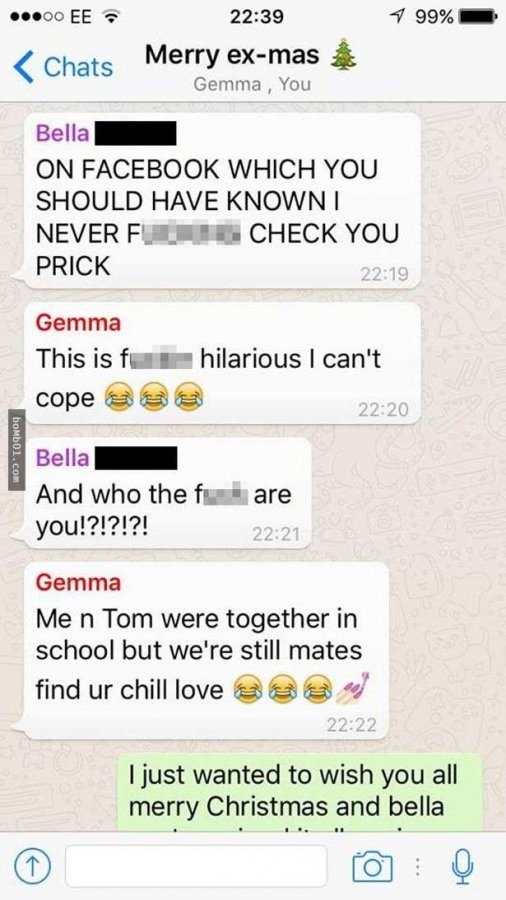
Task: Tap the Gemma, You participants subtitle
Action: [x=252, y=84]
